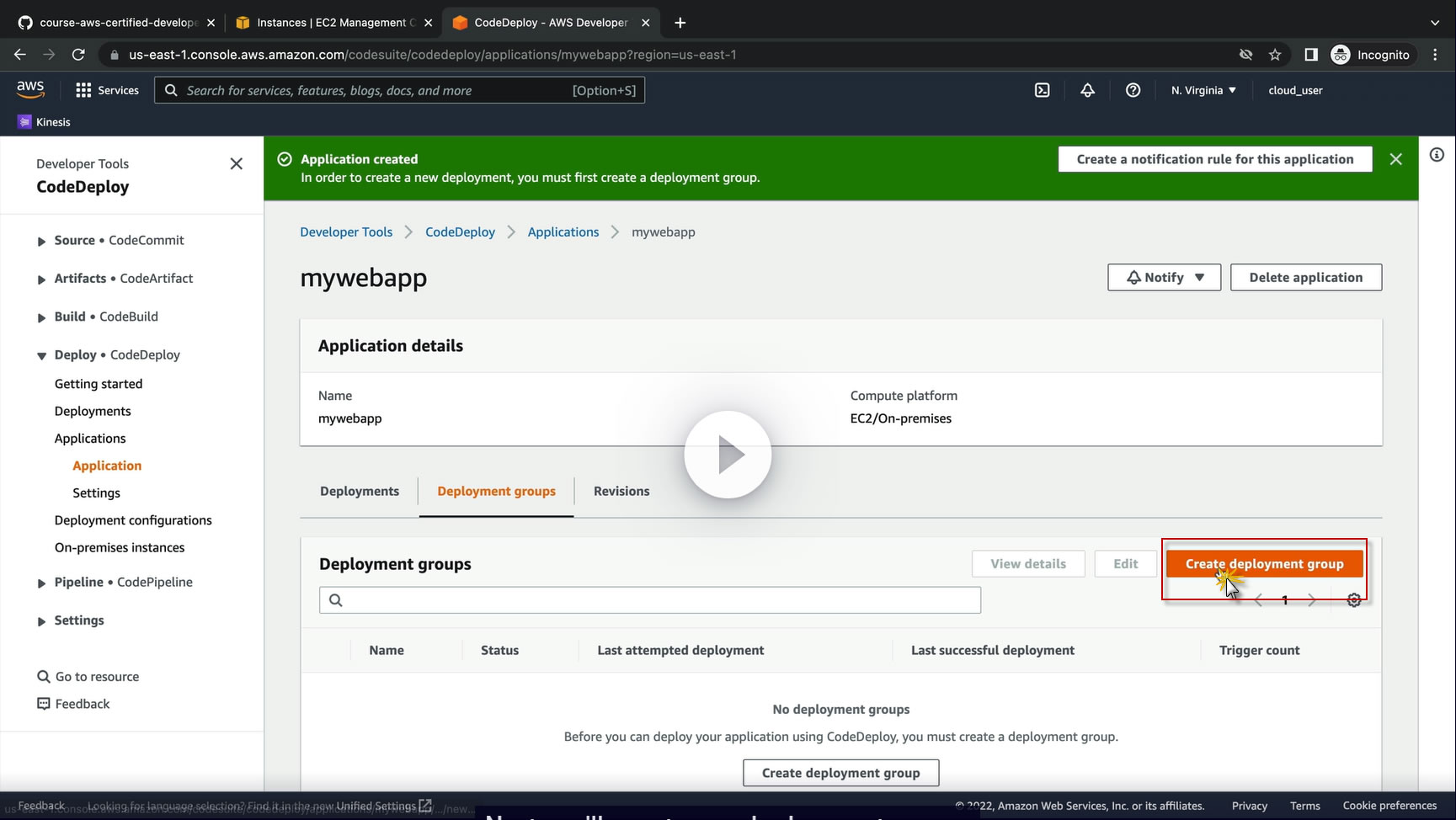Image resolution: width=1456 pixels, height=820 pixels.
Task: Close the EC2 Instances tab
Action: pyautogui.click(x=428, y=23)
